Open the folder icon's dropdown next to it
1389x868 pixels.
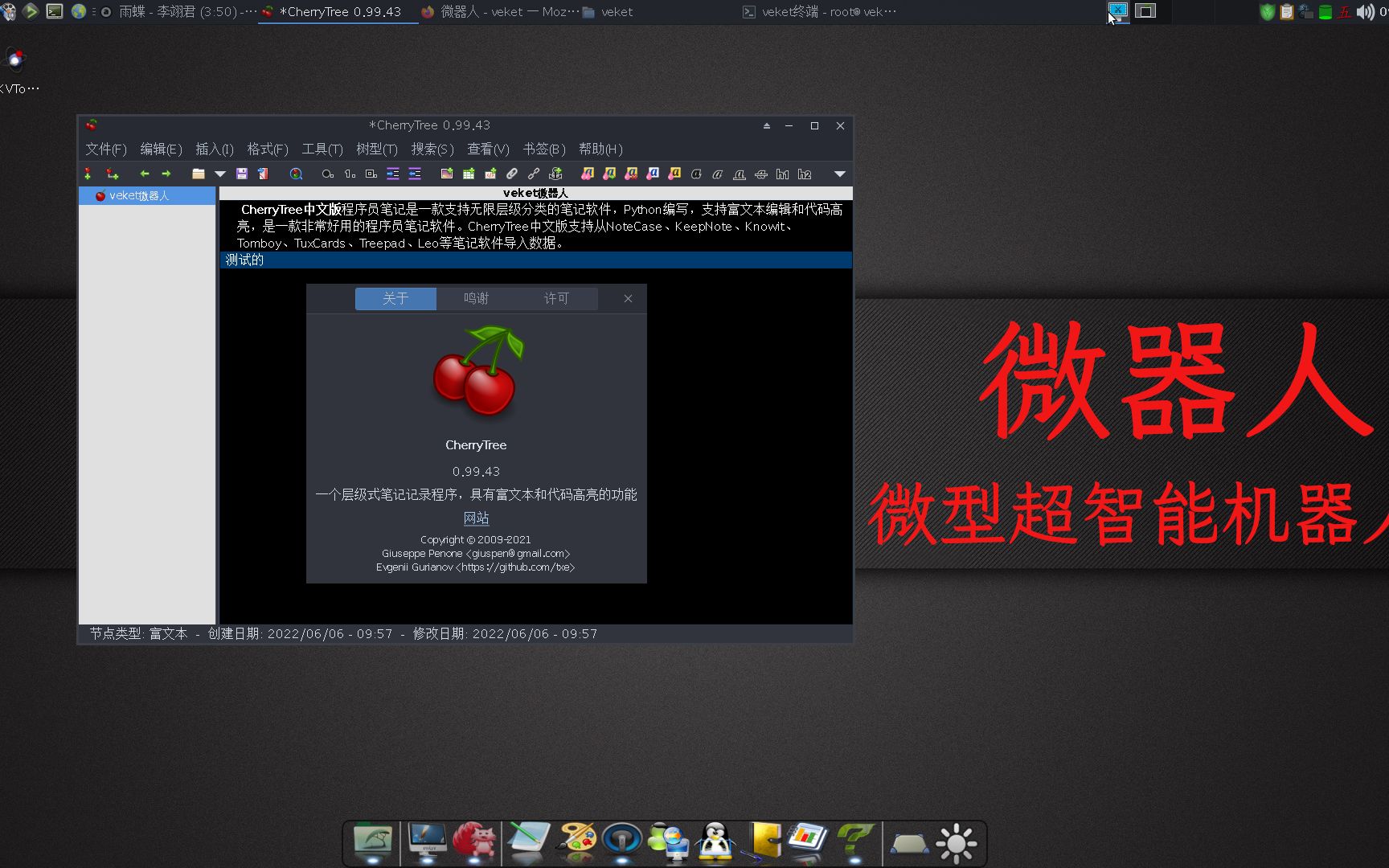pos(219,174)
